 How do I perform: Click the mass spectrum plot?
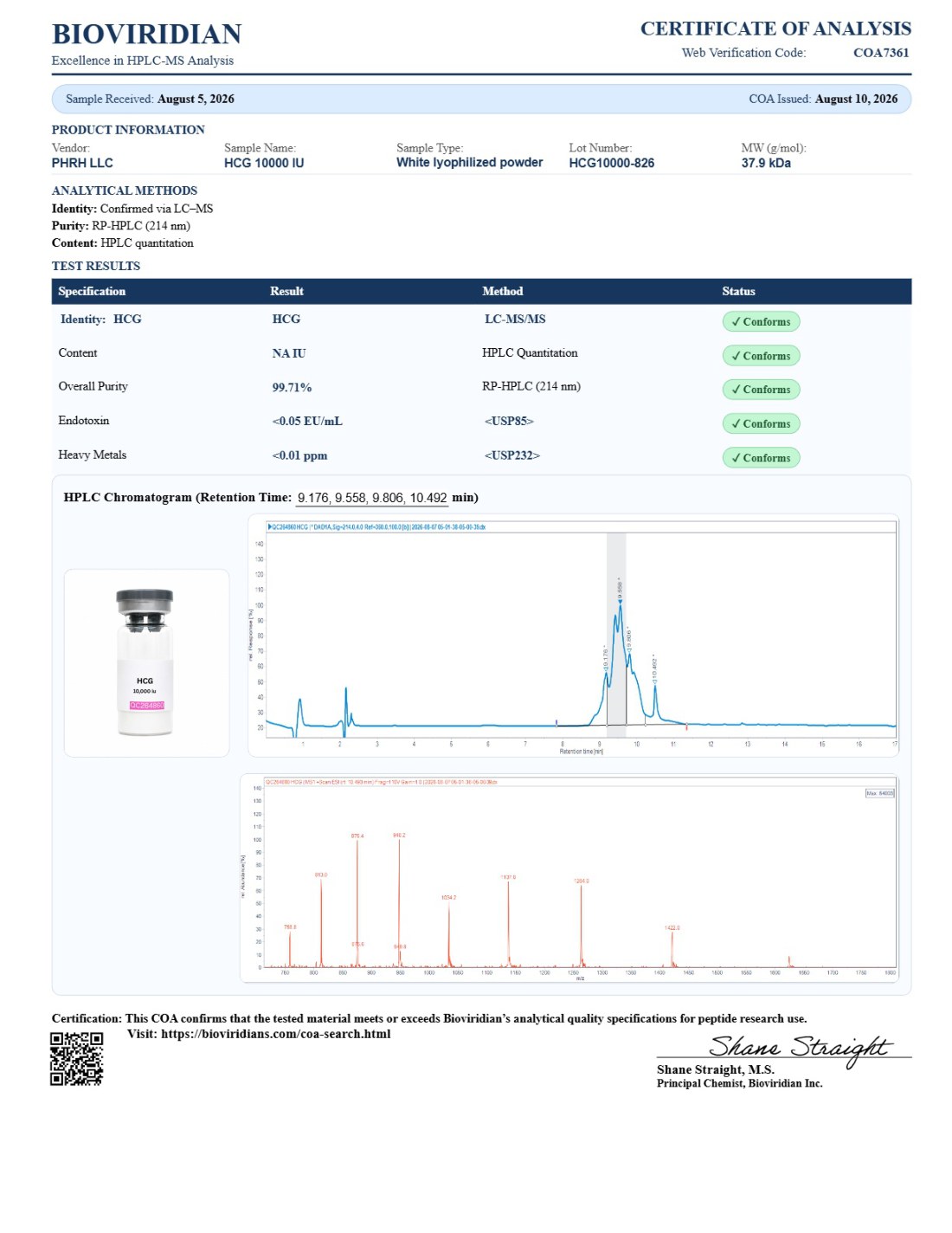pos(569,877)
